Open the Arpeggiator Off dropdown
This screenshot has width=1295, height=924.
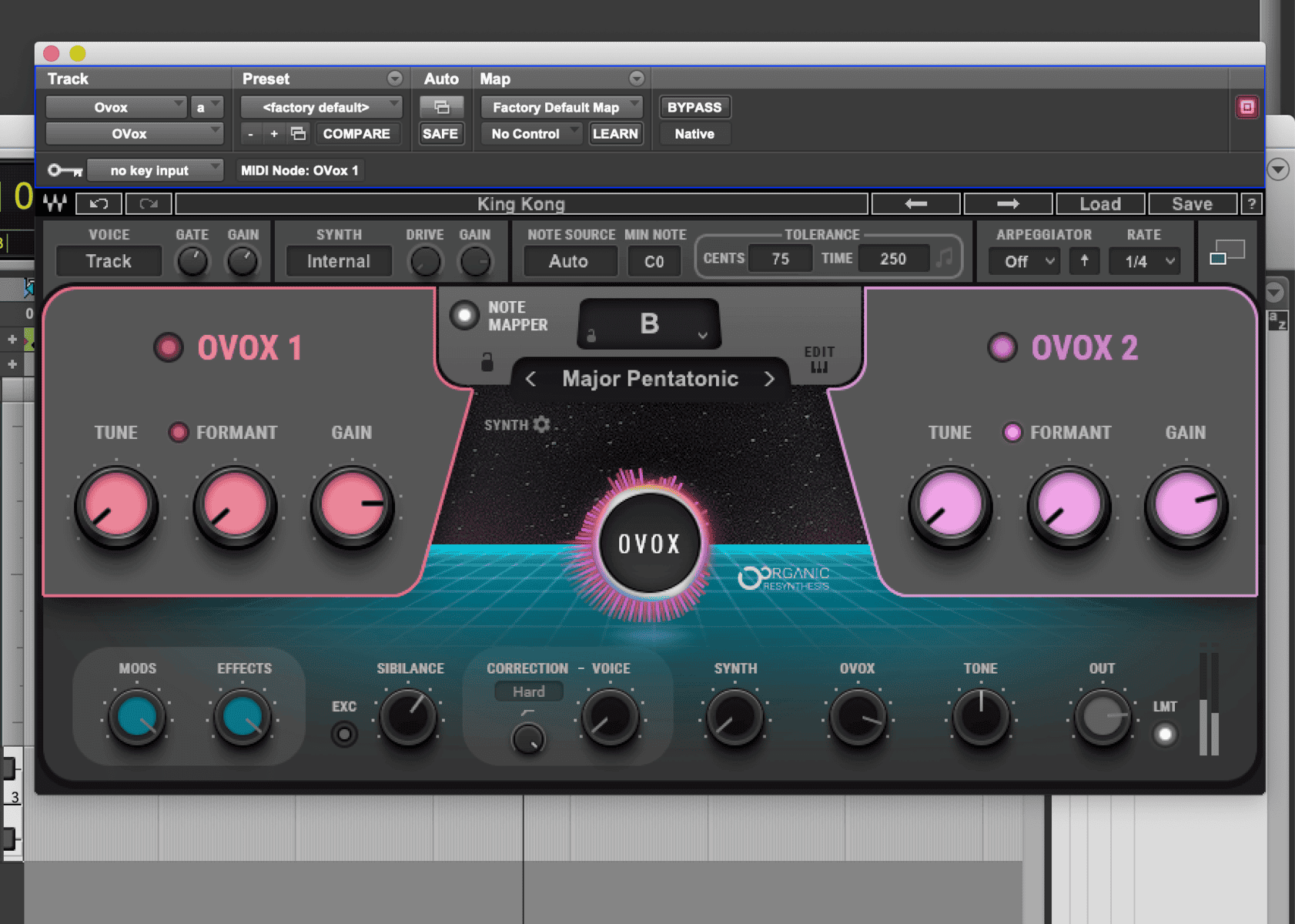tap(1026, 261)
